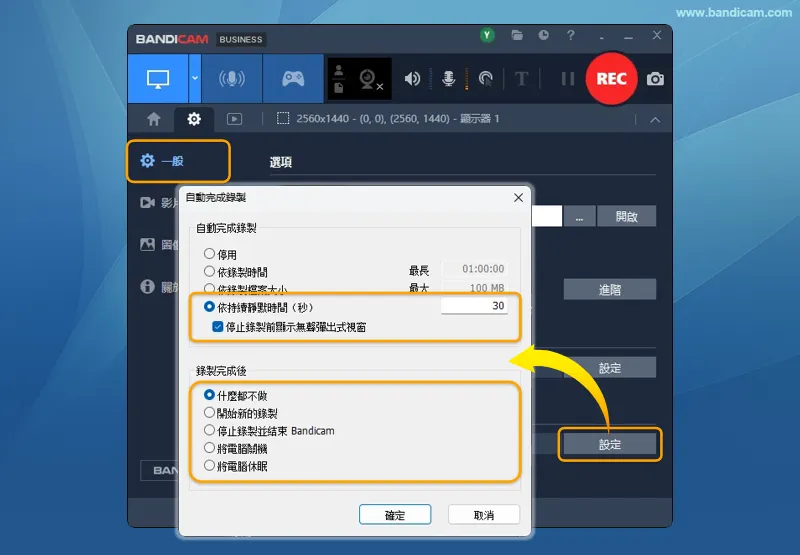This screenshot has width=800, height=555.
Task: Select the 開始新的錄製 radio button
Action: [209, 413]
